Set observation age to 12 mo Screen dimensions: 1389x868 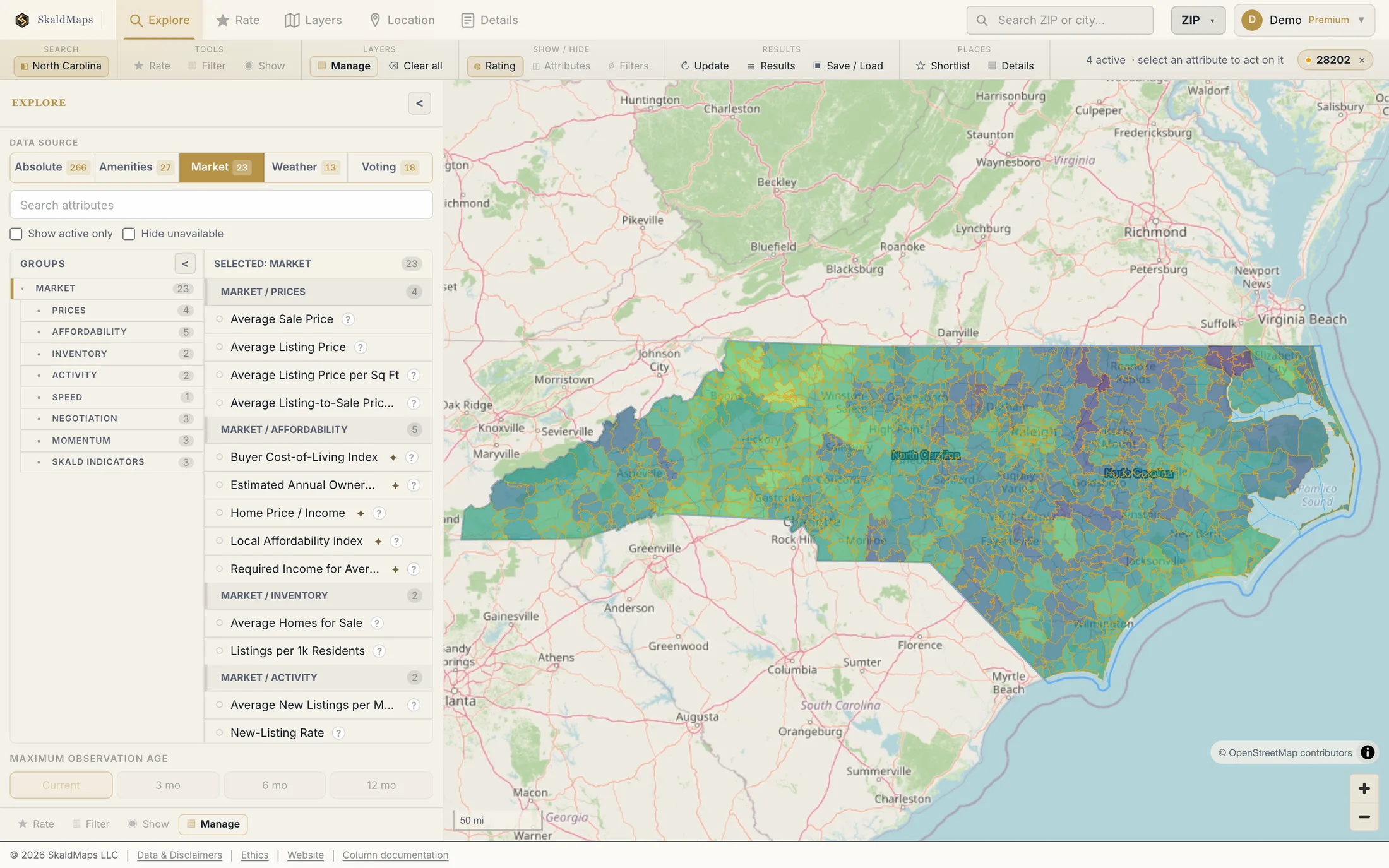coord(381,785)
